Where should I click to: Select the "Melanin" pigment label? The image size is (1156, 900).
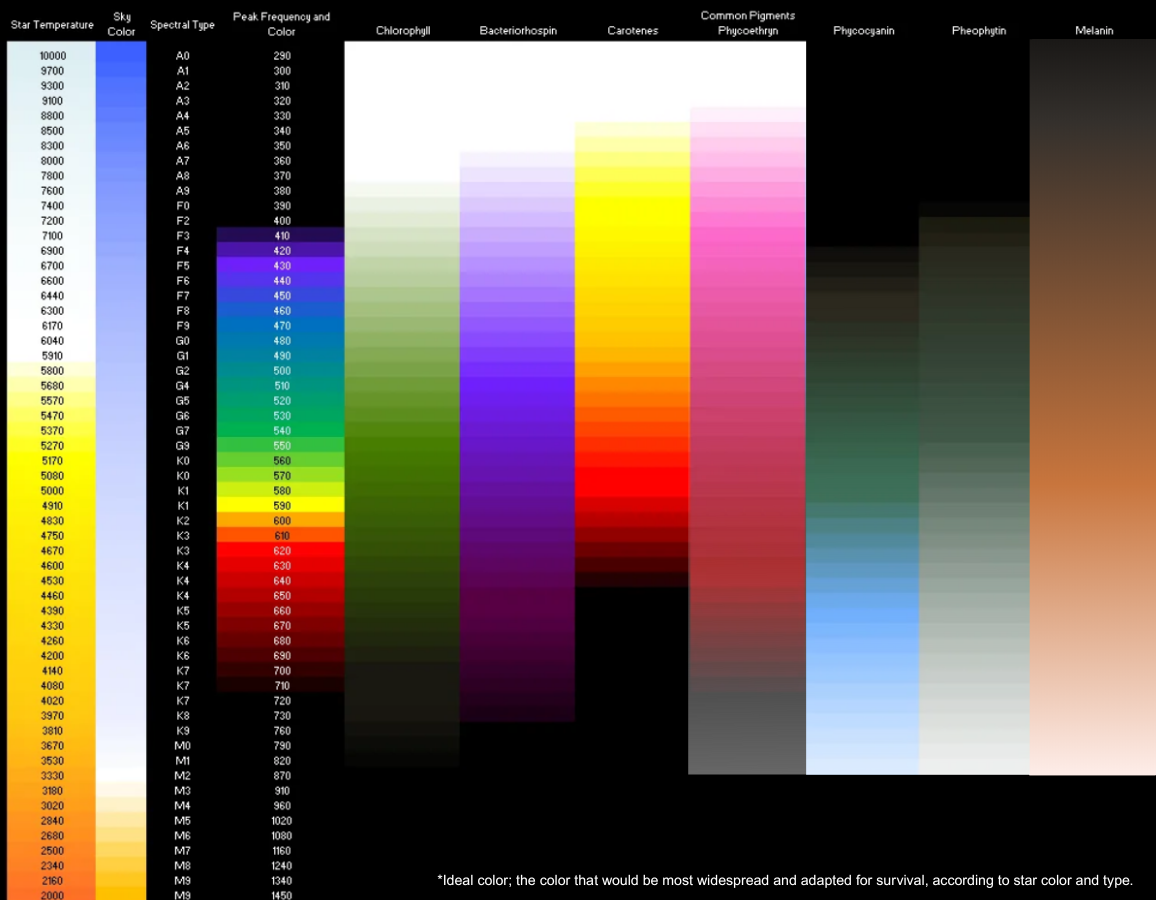pyautogui.click(x=1094, y=31)
